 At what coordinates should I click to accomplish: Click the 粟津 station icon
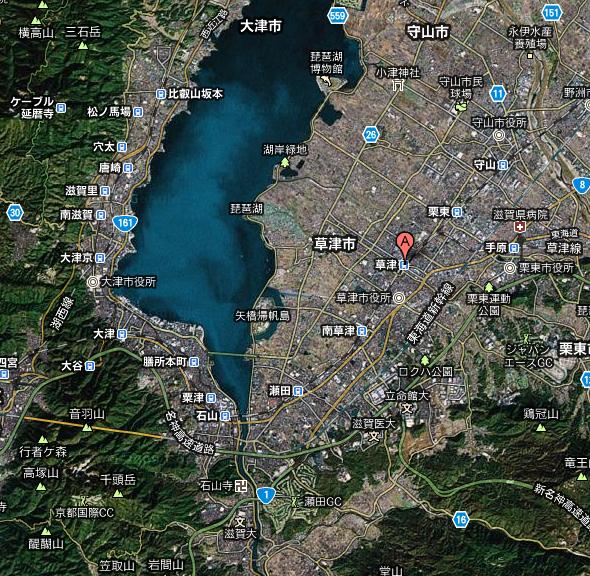pyautogui.click(x=211, y=398)
